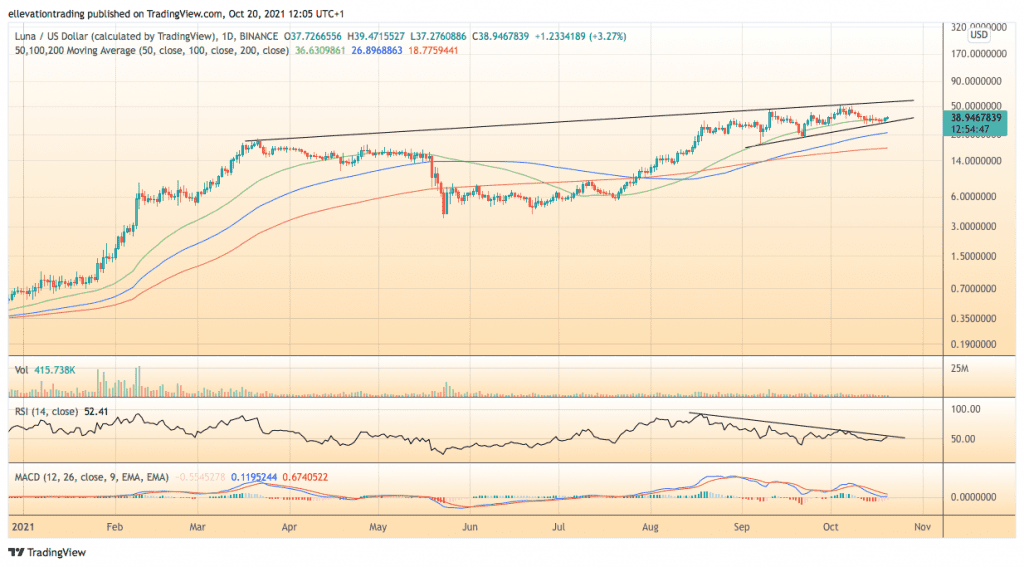
Task: Click the high value H39.4715527 in the header
Action: (x=376, y=37)
